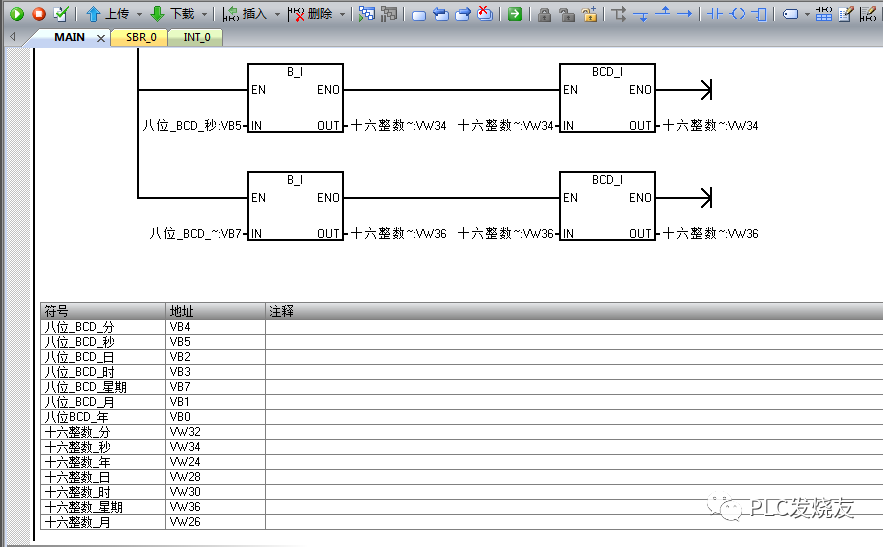
Task: Click the POU comments notepad icon
Action: 846,14
